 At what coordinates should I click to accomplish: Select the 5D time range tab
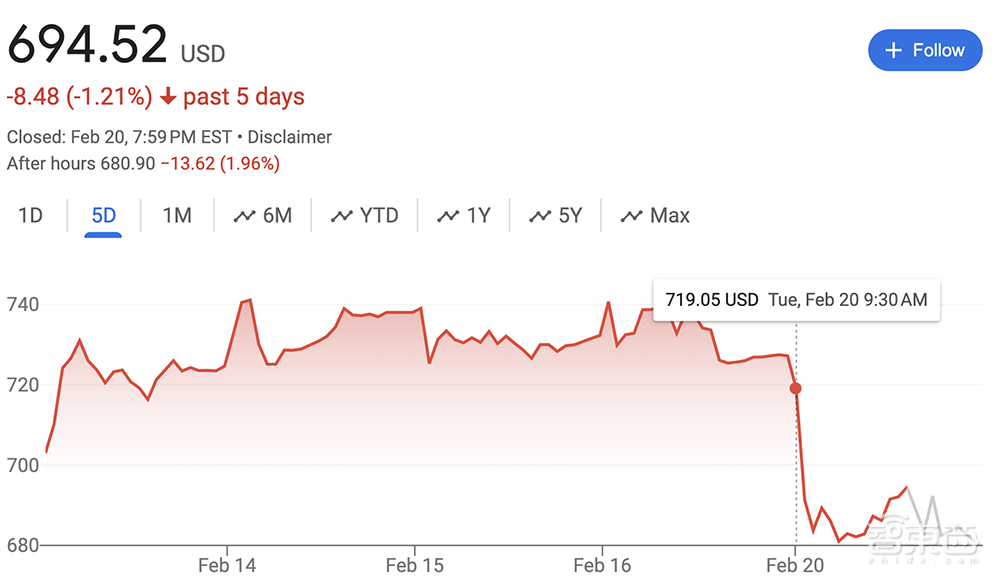(x=103, y=215)
